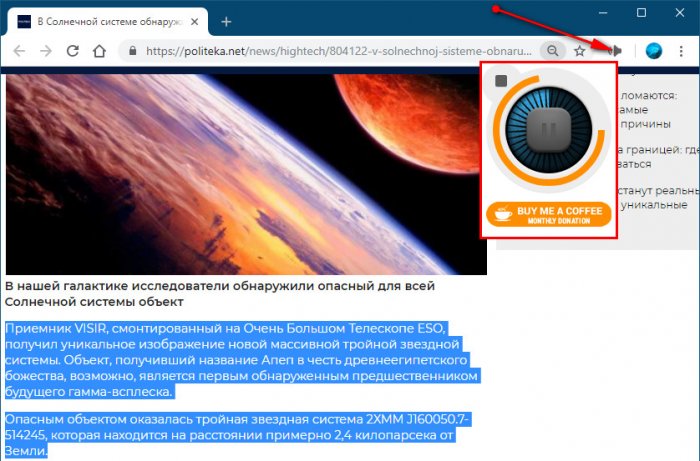
Task: Go forward to the next page
Action: tap(46, 51)
